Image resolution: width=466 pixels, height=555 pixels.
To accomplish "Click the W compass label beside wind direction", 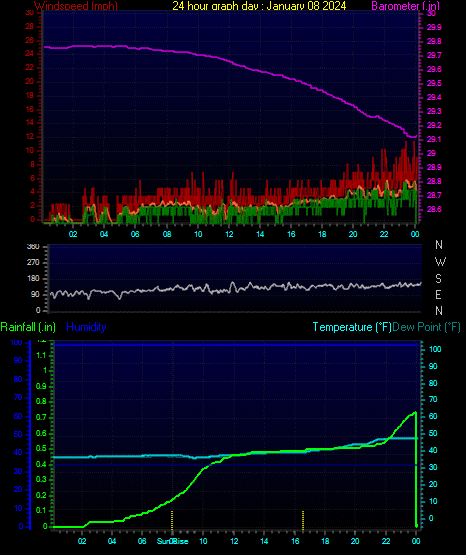I will click(x=440, y=262).
